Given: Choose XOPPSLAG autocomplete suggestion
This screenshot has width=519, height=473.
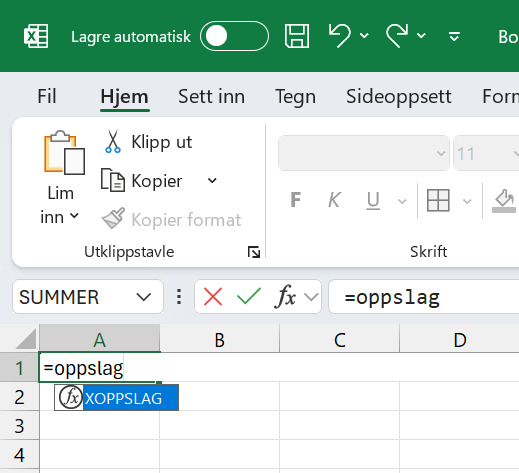Looking at the screenshot, I should tap(117, 398).
